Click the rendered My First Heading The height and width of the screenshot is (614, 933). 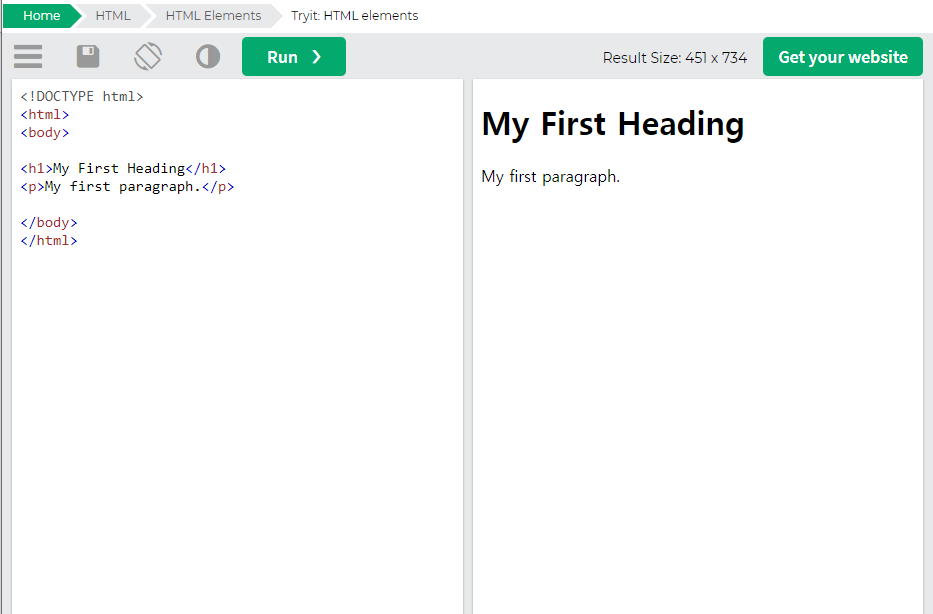[x=612, y=124]
